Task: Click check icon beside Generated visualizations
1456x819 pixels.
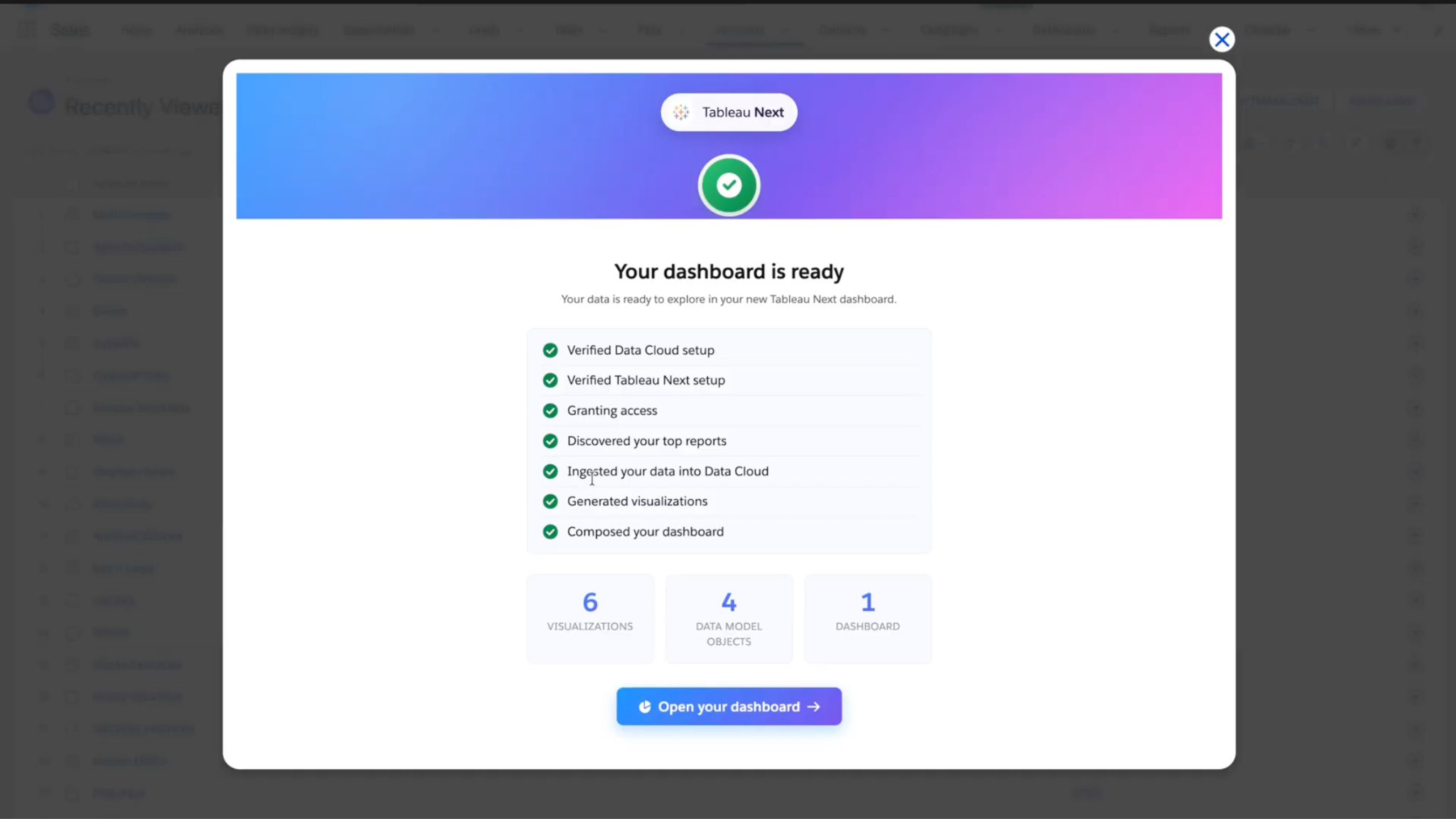Action: pos(550,501)
